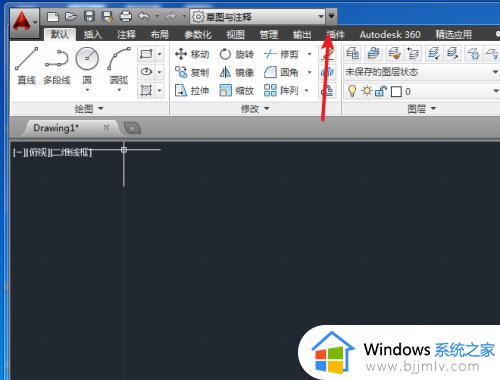Toggle the layer freeze sun icon

coord(367,91)
